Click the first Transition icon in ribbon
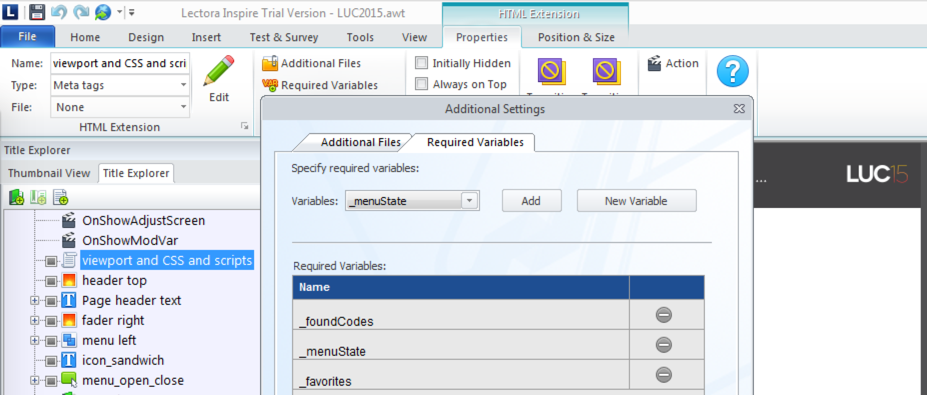927x395 pixels. click(552, 72)
